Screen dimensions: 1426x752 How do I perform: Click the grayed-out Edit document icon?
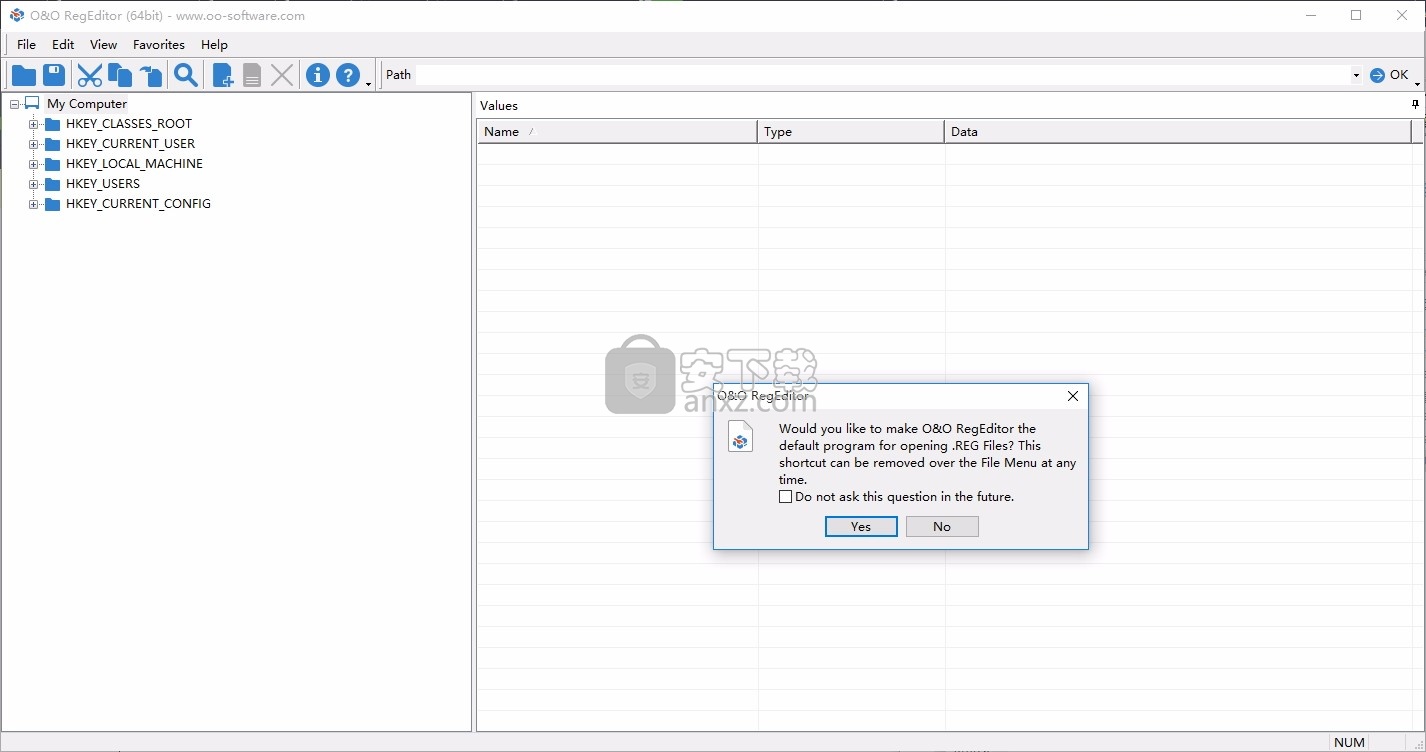pyautogui.click(x=252, y=75)
